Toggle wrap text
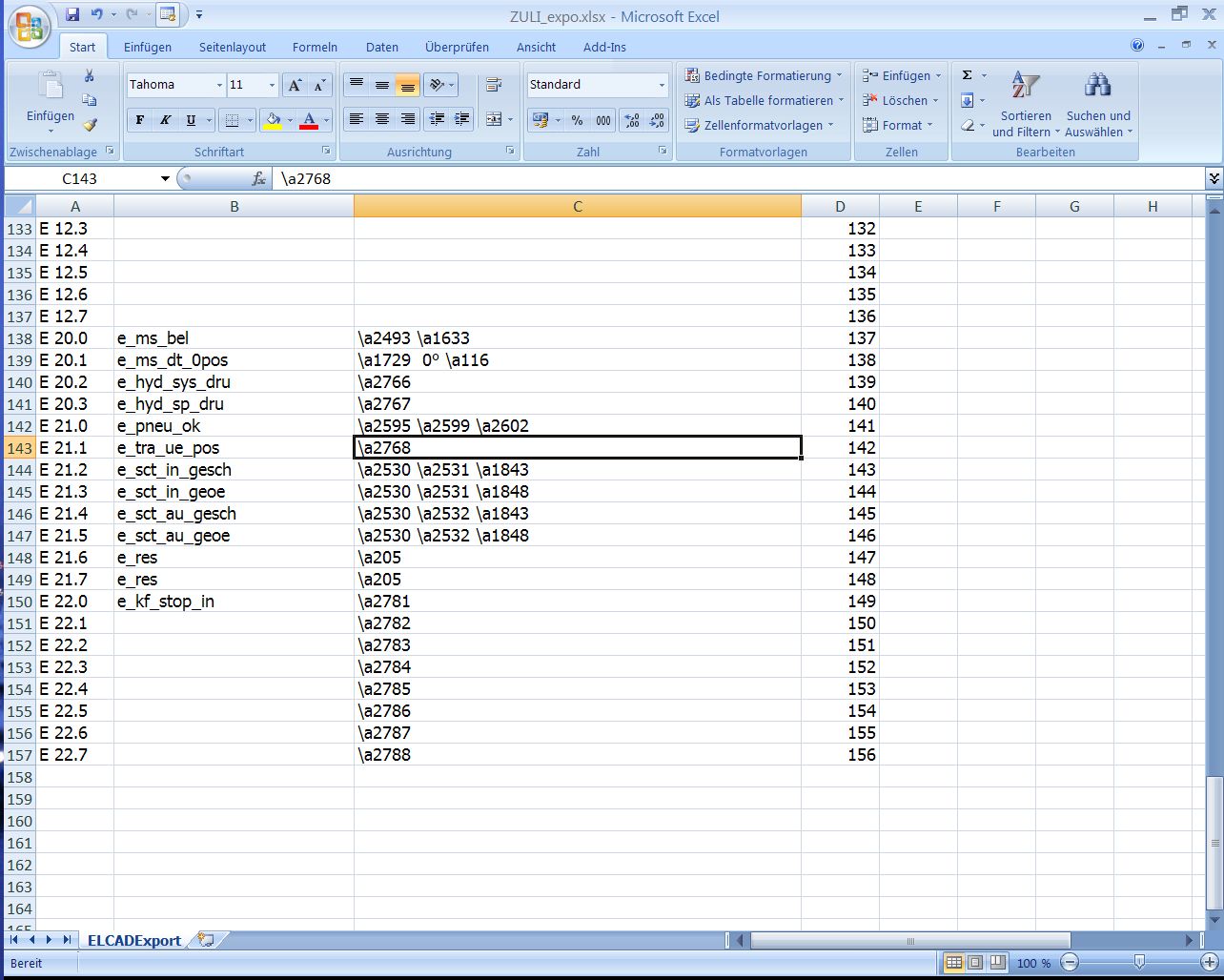 494,85
